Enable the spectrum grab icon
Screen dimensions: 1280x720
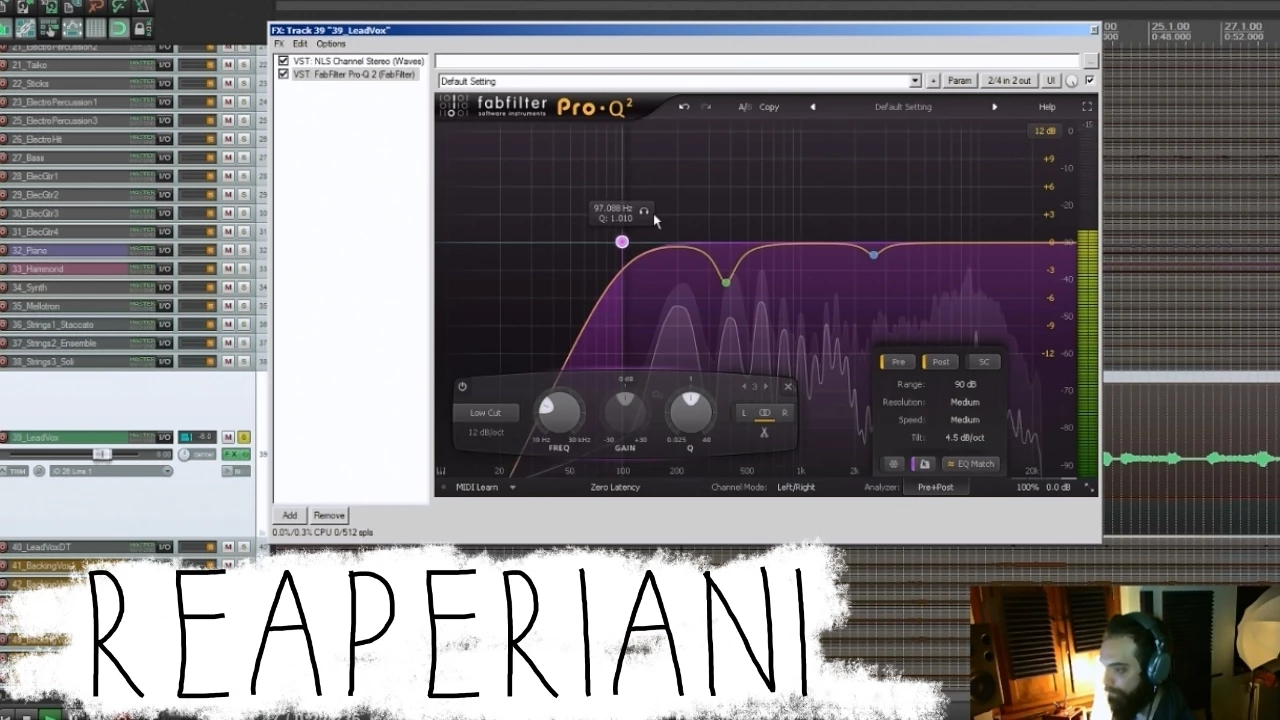pyautogui.click(x=924, y=464)
